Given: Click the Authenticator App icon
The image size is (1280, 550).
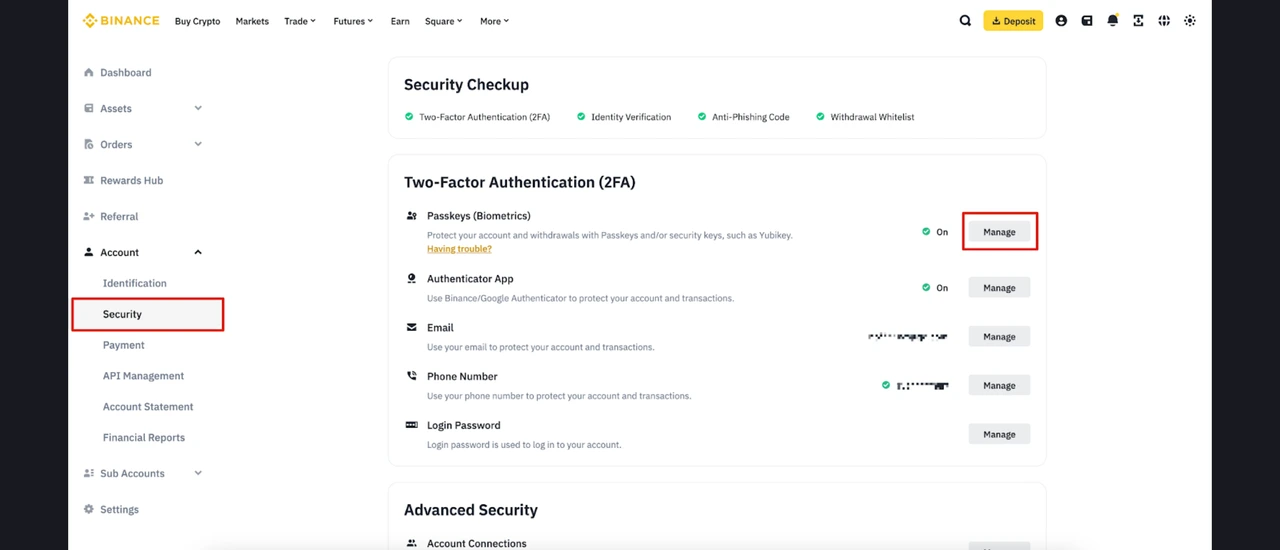Looking at the screenshot, I should (x=412, y=279).
